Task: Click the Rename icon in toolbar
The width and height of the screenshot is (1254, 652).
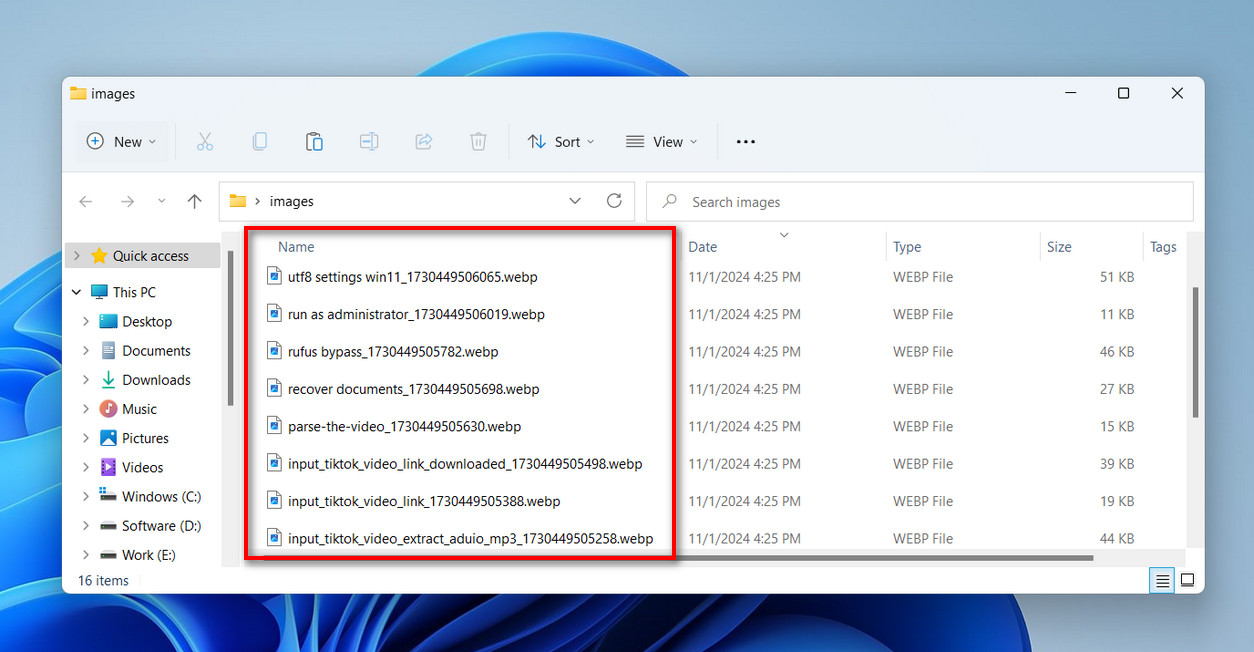Action: tap(369, 142)
